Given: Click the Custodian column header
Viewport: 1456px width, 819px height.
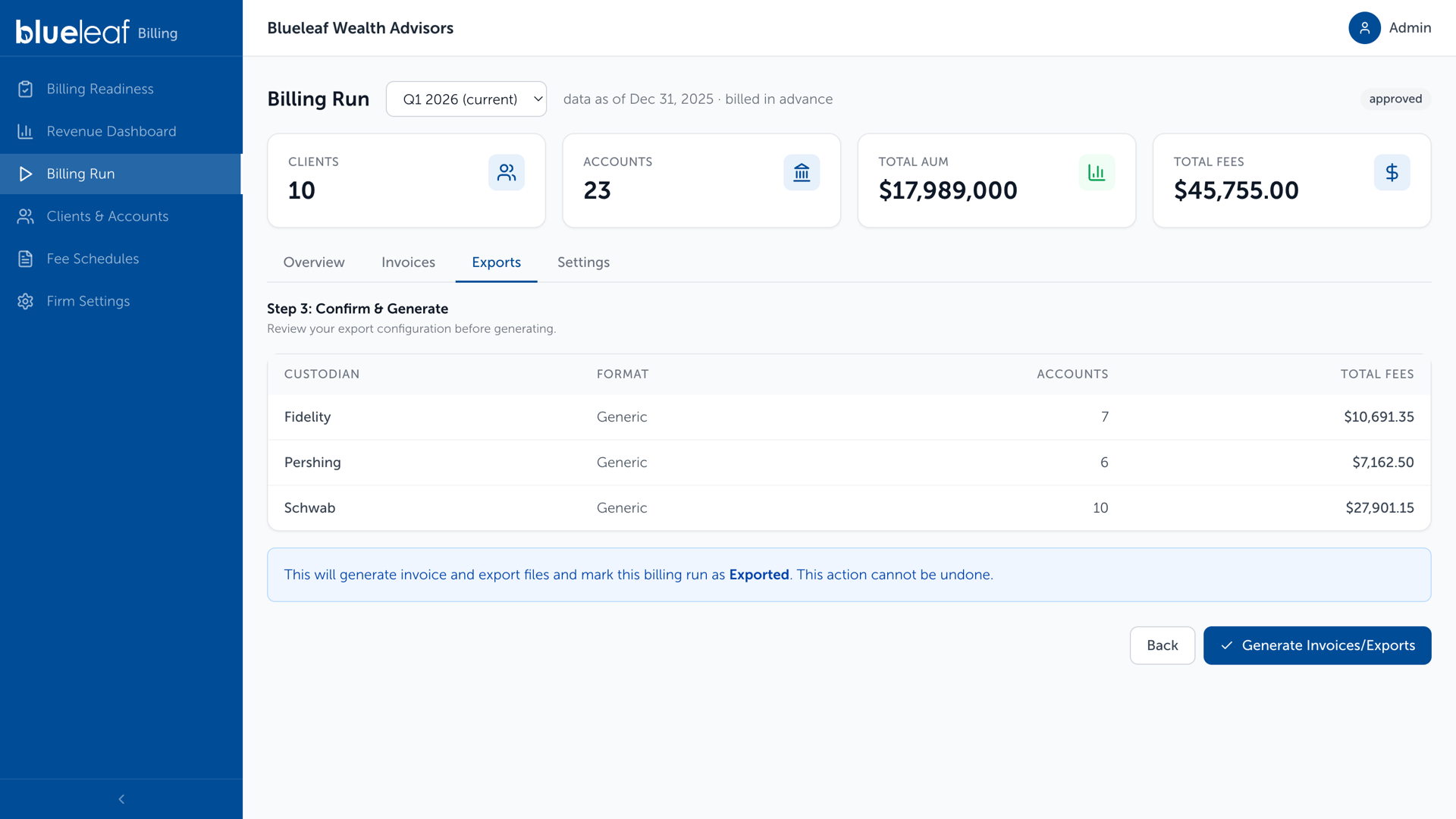Looking at the screenshot, I should tap(322, 374).
